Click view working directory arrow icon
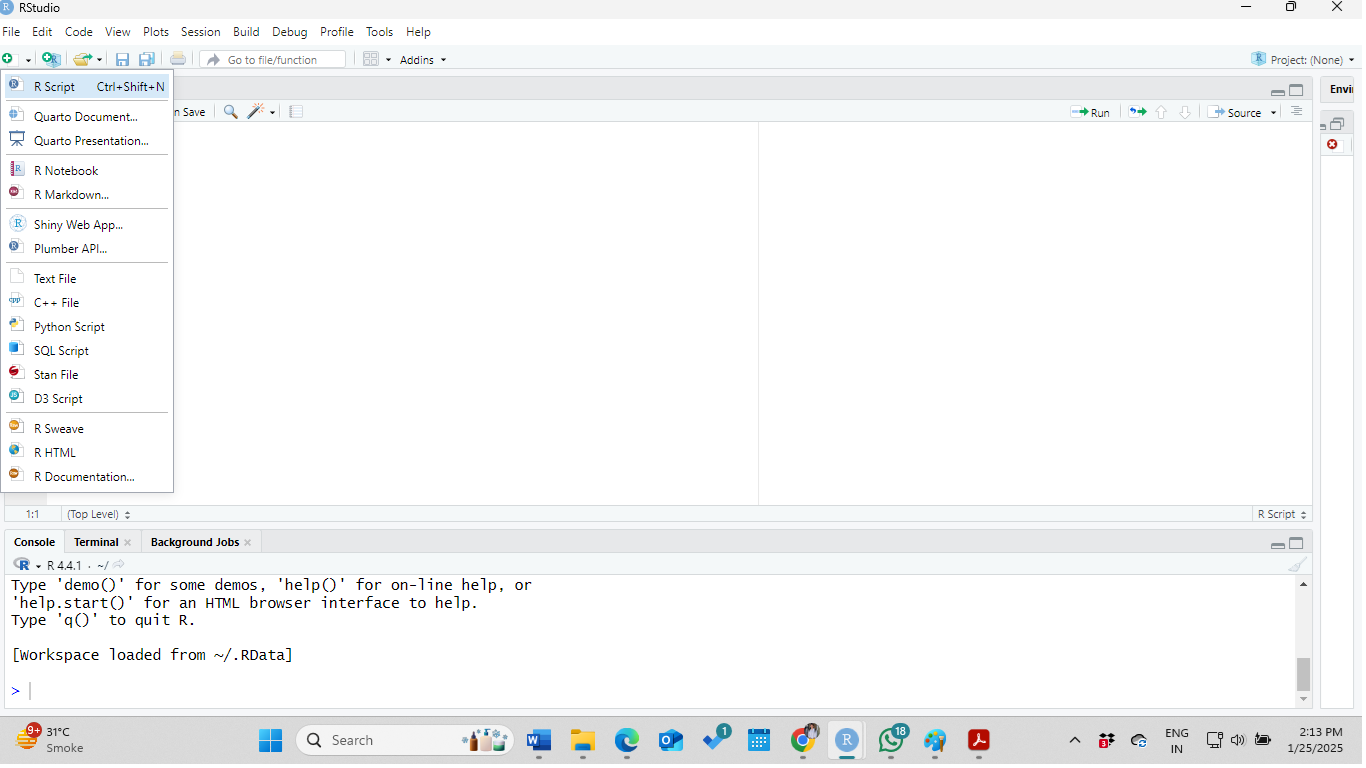This screenshot has width=1366, height=768. tap(118, 565)
